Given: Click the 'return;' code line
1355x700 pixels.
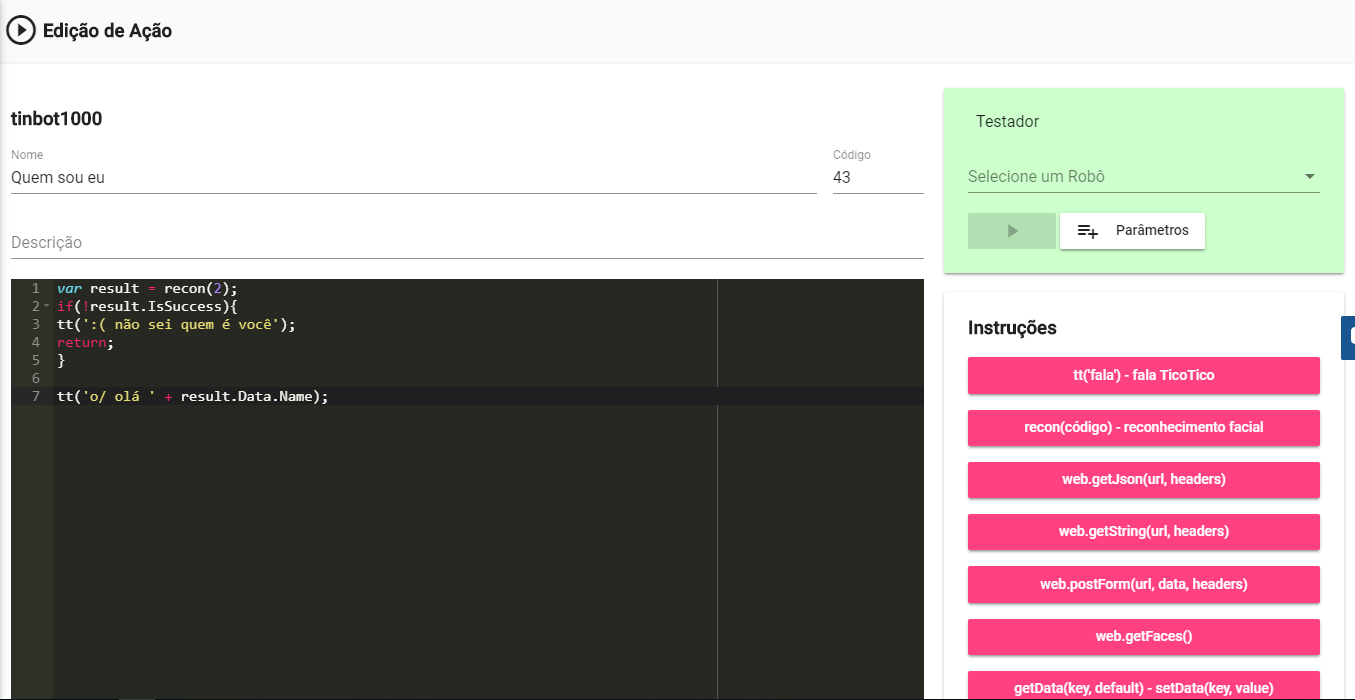Looking at the screenshot, I should (86, 342).
